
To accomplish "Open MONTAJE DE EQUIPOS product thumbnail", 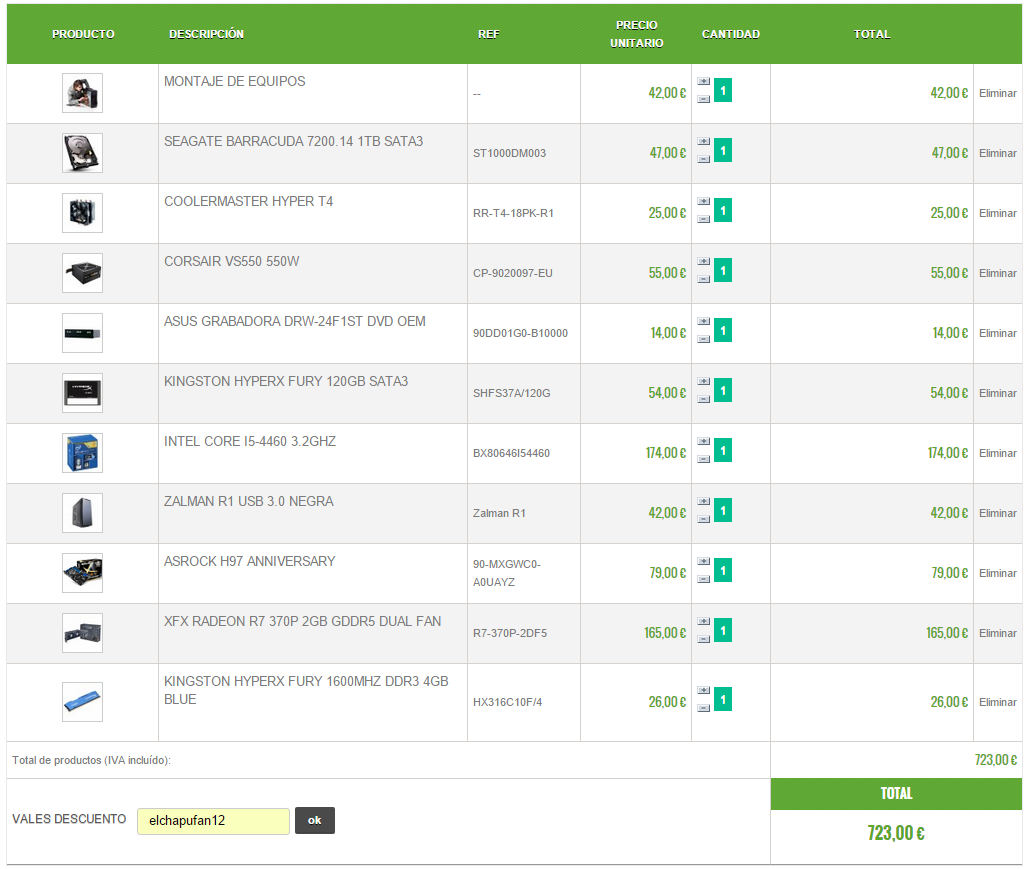I will [x=83, y=93].
